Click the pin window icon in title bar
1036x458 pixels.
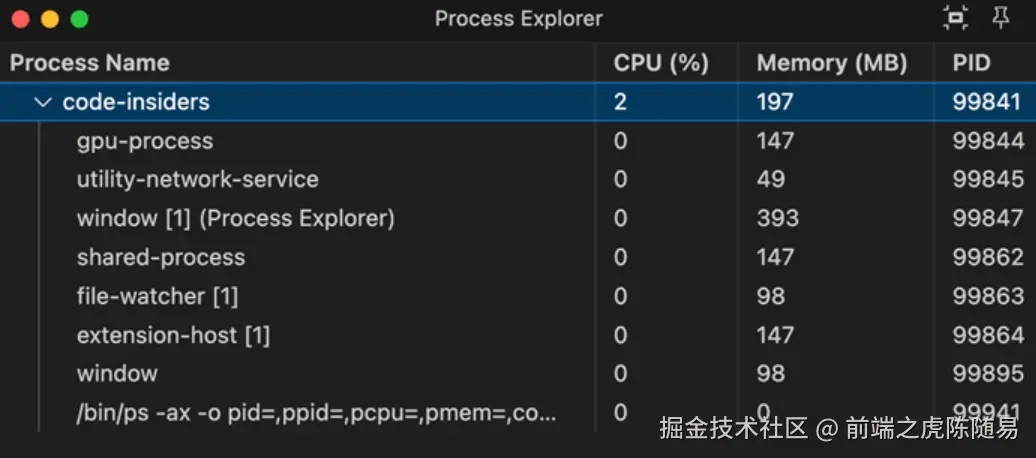tap(1000, 17)
